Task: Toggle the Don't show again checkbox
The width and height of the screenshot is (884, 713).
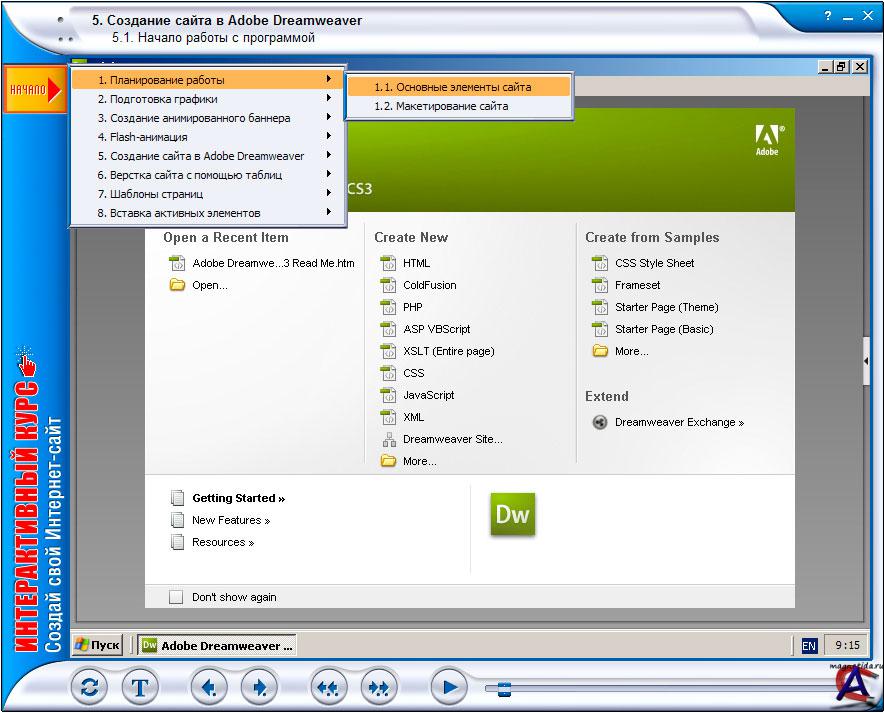Action: (176, 597)
